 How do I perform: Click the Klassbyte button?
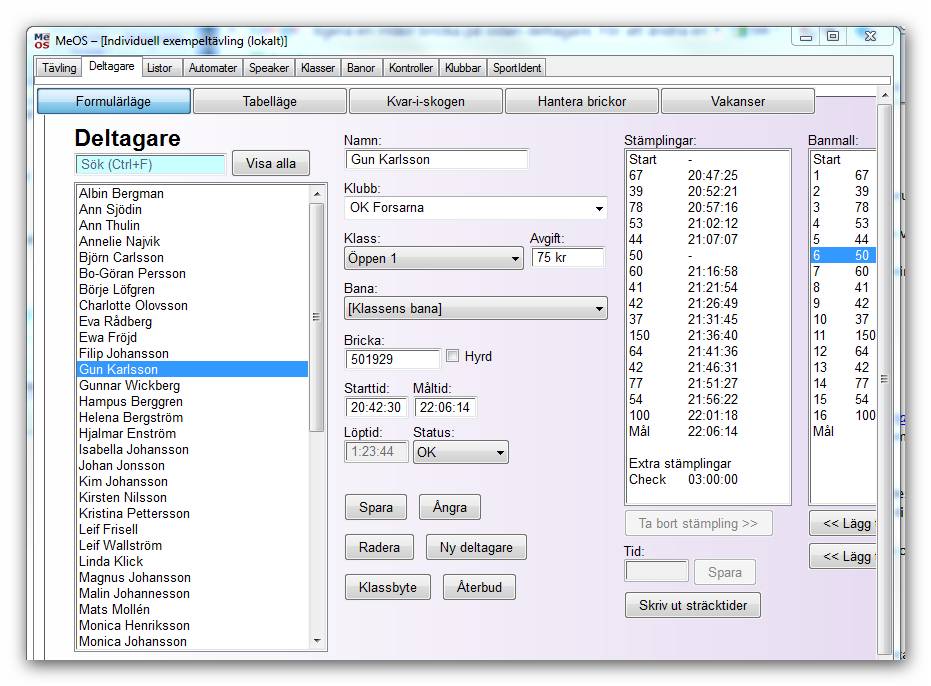pos(388,587)
